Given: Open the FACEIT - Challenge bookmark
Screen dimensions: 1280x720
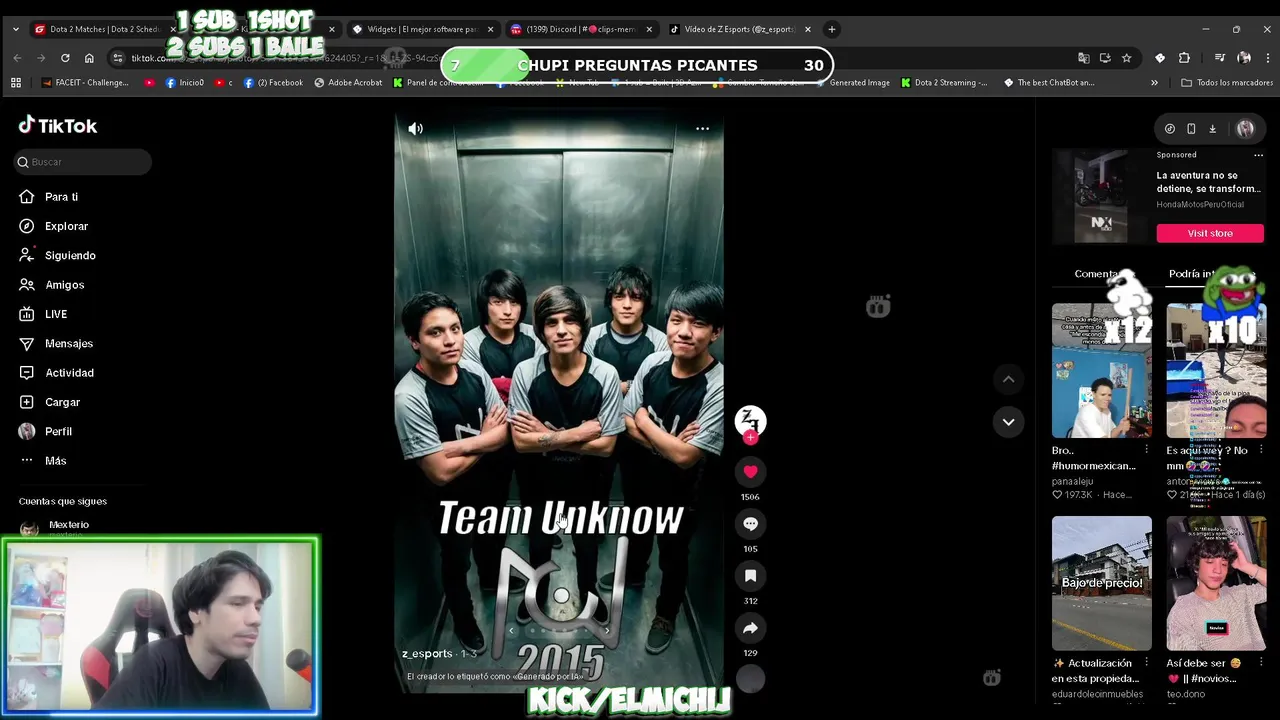Looking at the screenshot, I should pos(85,83).
